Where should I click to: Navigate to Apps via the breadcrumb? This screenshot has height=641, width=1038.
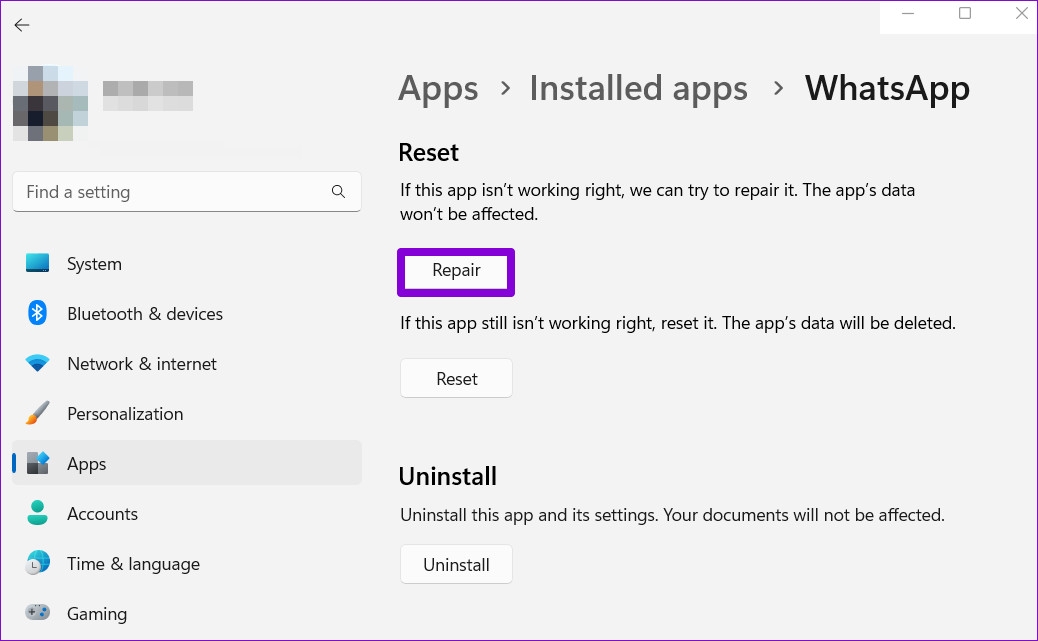click(x=438, y=89)
